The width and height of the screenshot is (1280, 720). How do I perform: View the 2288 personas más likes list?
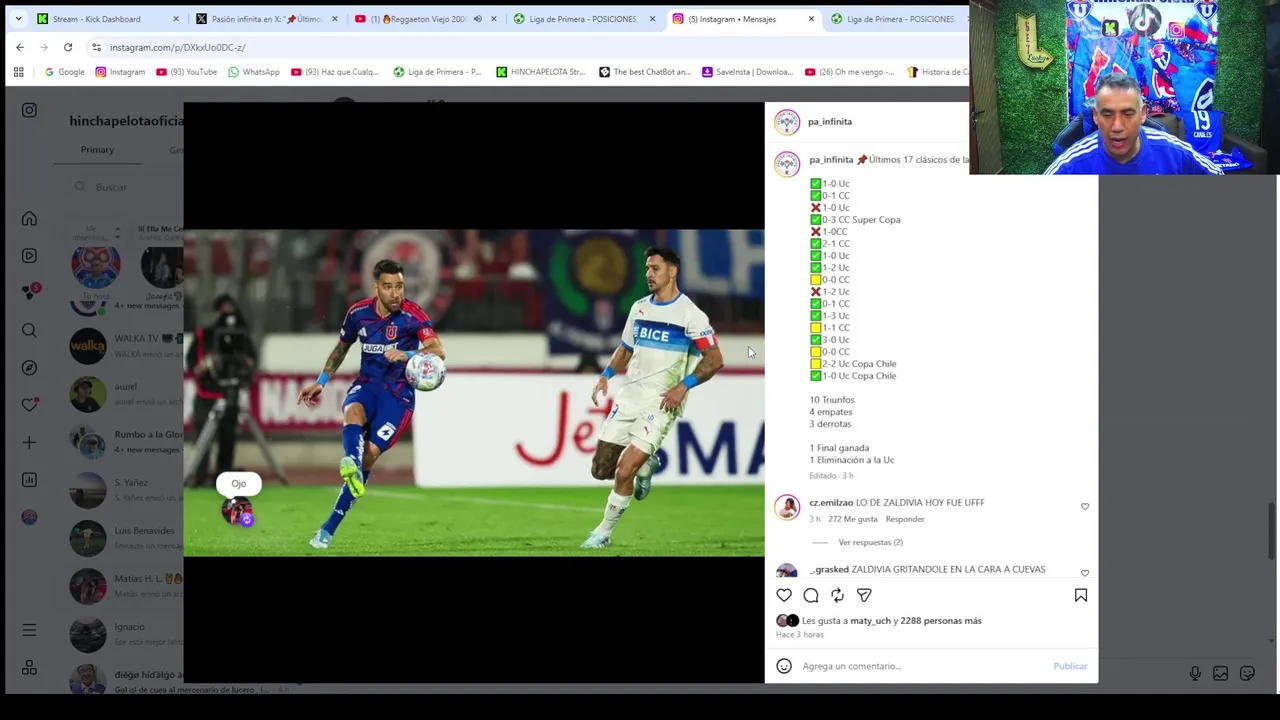(x=941, y=621)
